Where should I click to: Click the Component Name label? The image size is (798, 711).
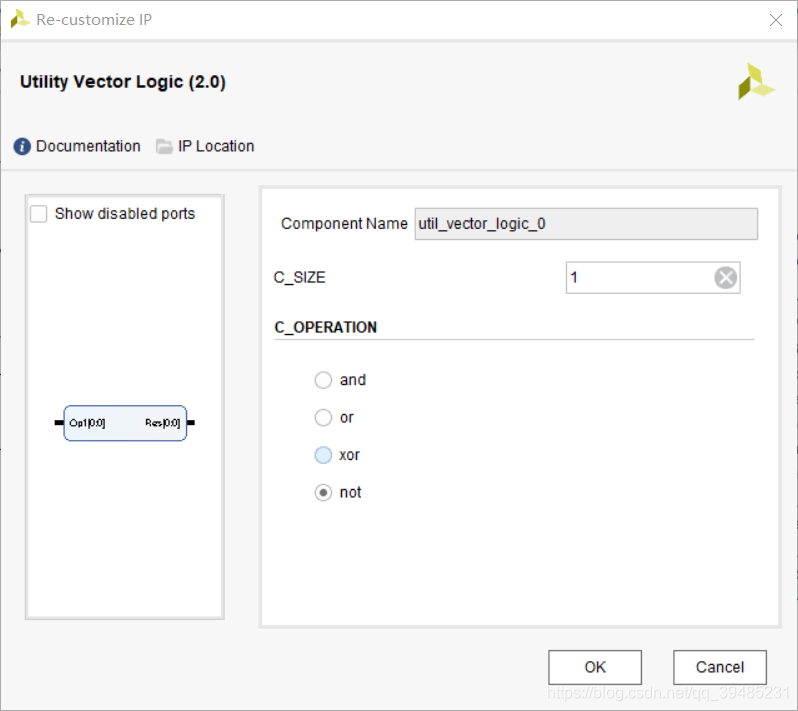(344, 224)
